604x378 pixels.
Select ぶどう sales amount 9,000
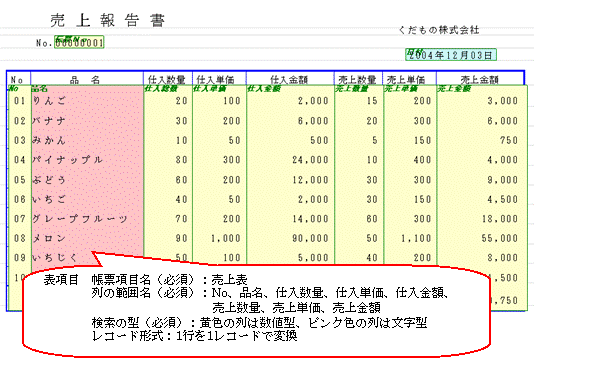(503, 180)
